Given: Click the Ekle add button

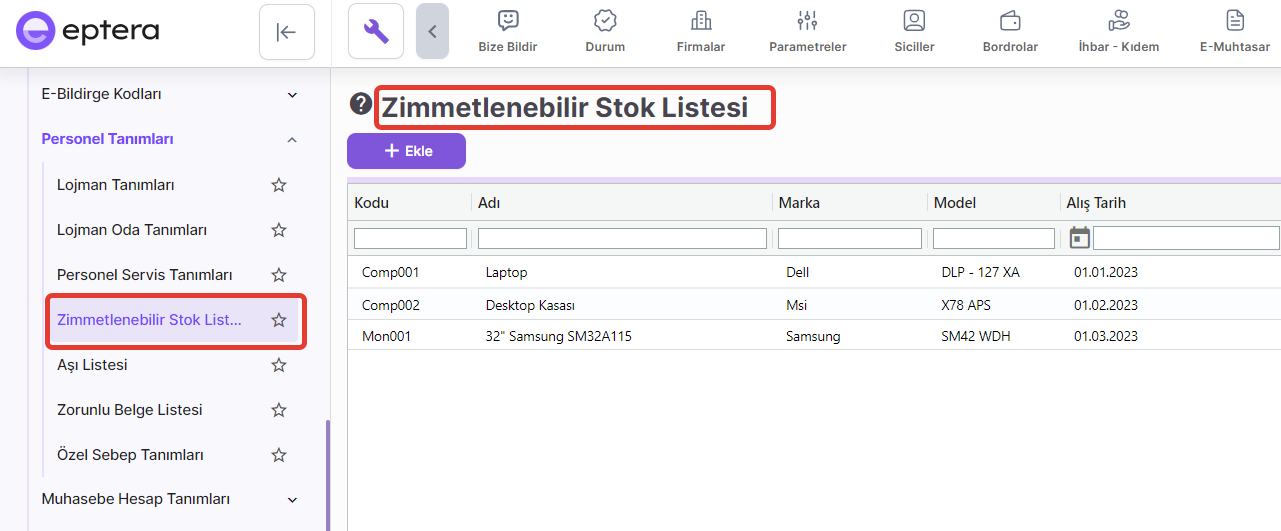Looking at the screenshot, I should click(x=406, y=151).
